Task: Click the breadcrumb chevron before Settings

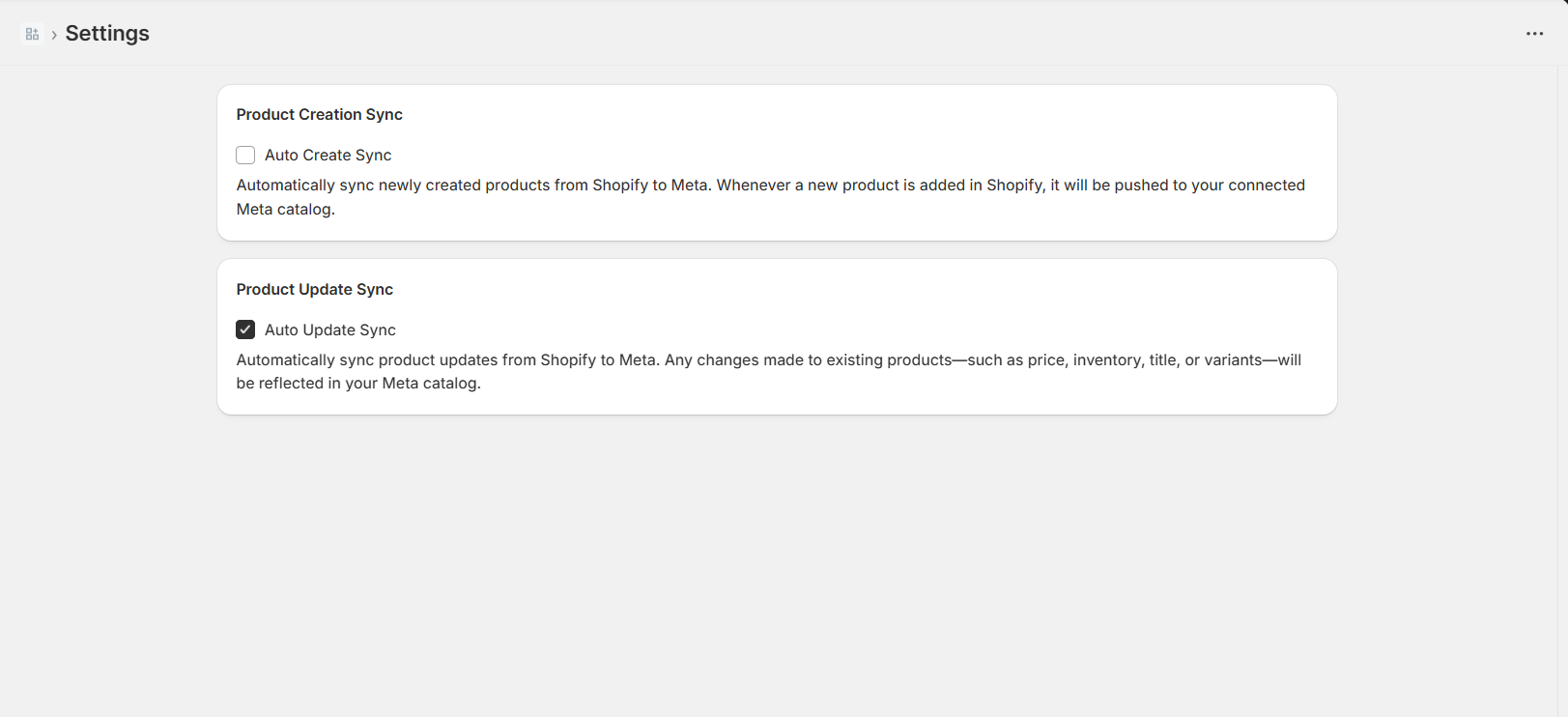Action: (x=54, y=35)
